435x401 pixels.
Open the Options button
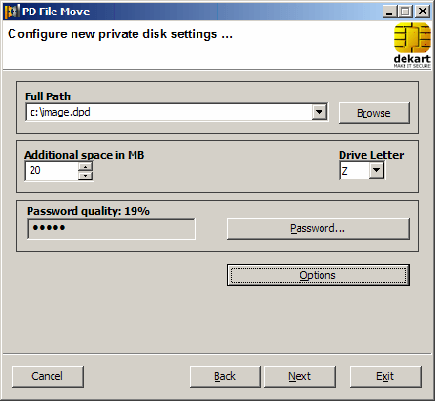pyautogui.click(x=318, y=275)
